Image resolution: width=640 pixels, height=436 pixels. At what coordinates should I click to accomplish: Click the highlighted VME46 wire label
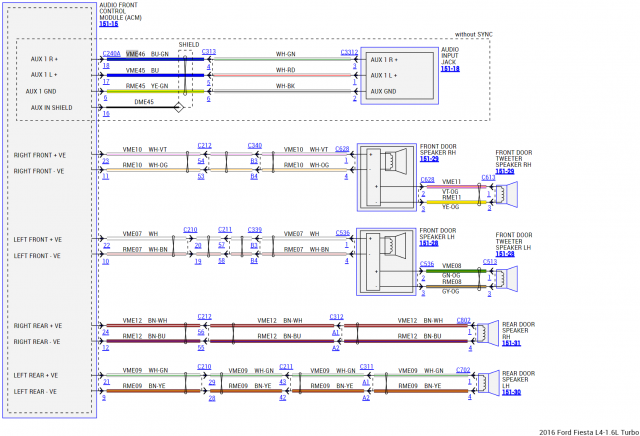pos(135,54)
